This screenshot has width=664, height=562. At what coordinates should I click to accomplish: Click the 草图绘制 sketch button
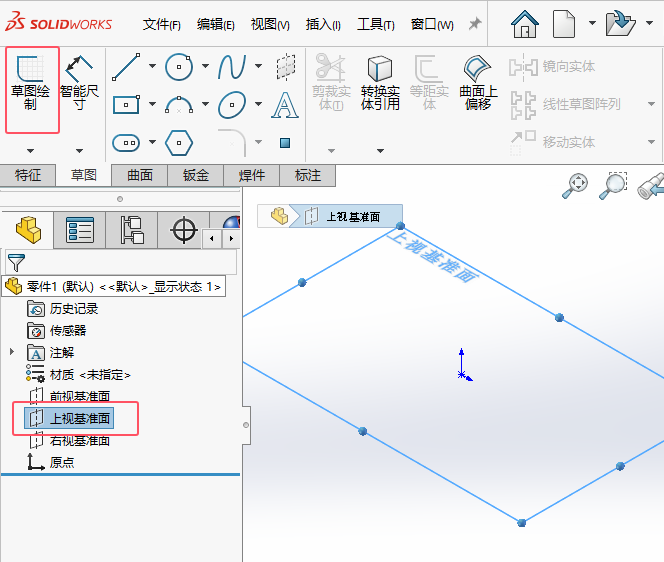[30, 83]
